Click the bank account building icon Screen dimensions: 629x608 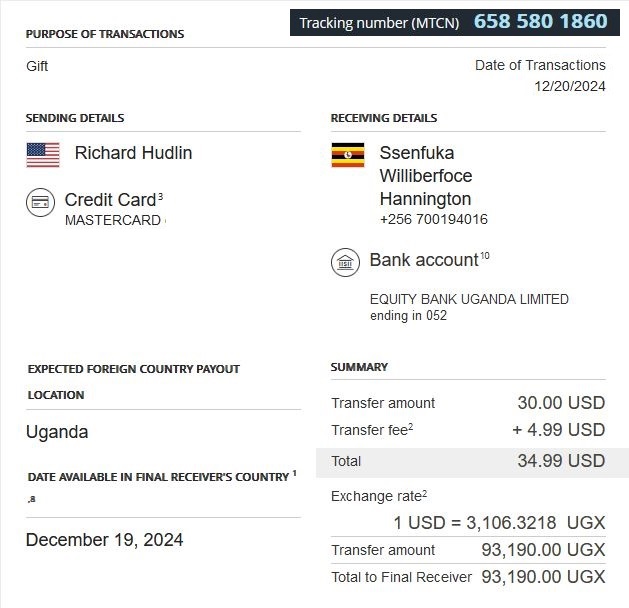point(345,263)
